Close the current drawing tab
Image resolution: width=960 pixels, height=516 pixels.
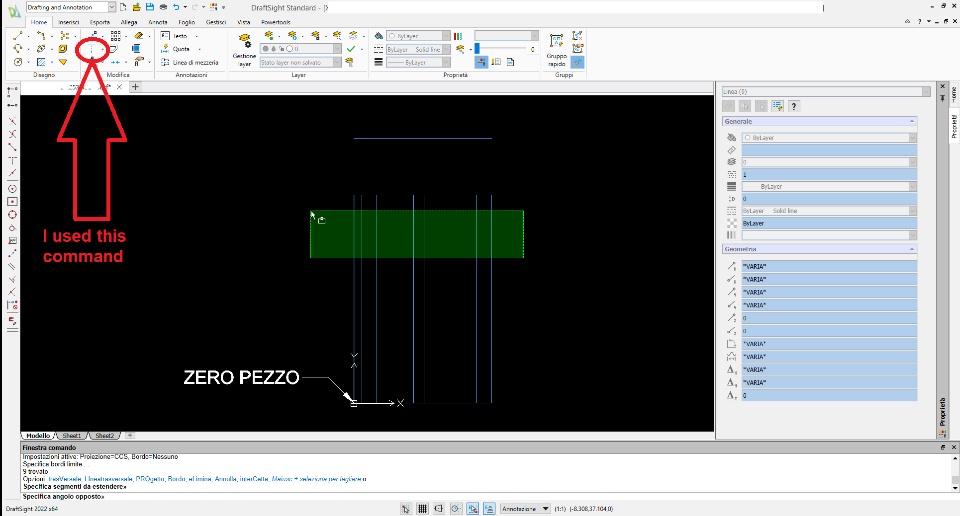[119, 87]
